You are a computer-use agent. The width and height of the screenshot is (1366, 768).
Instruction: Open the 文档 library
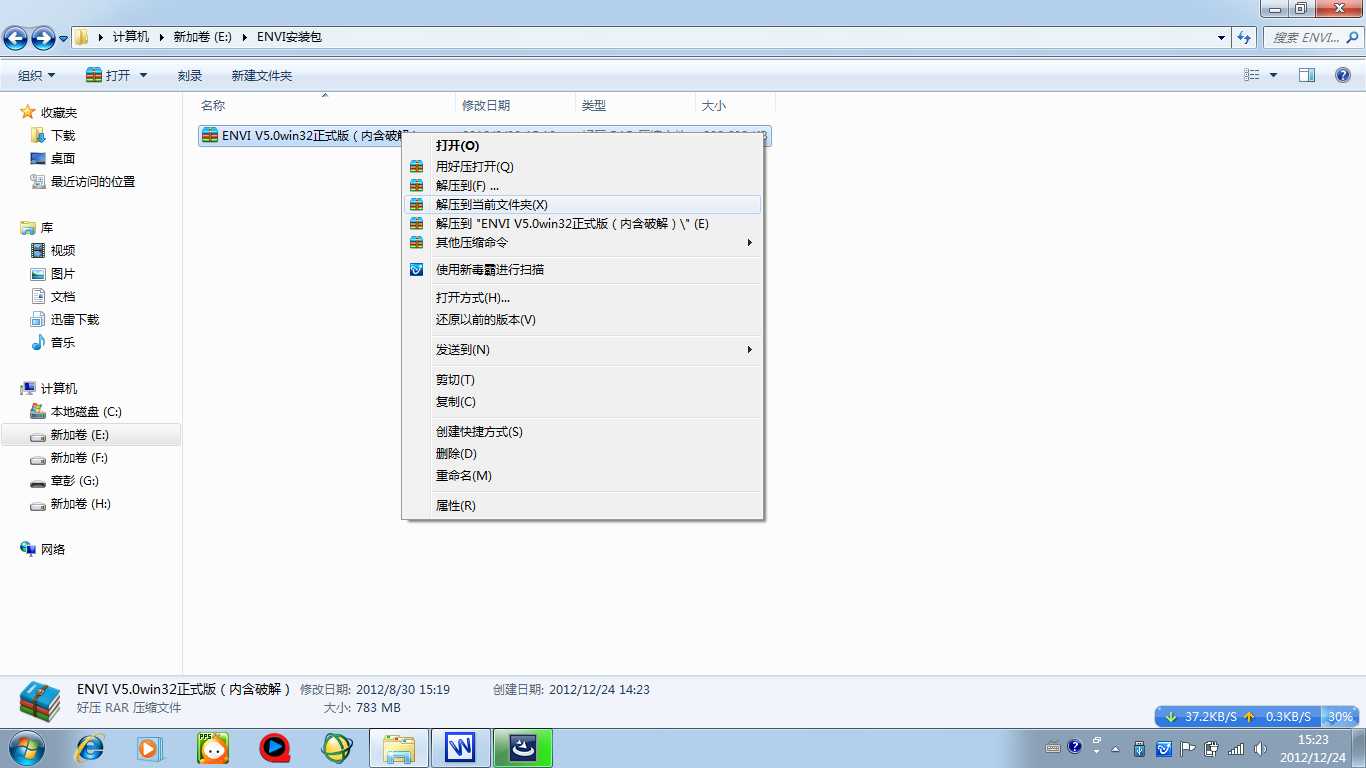[x=62, y=297]
